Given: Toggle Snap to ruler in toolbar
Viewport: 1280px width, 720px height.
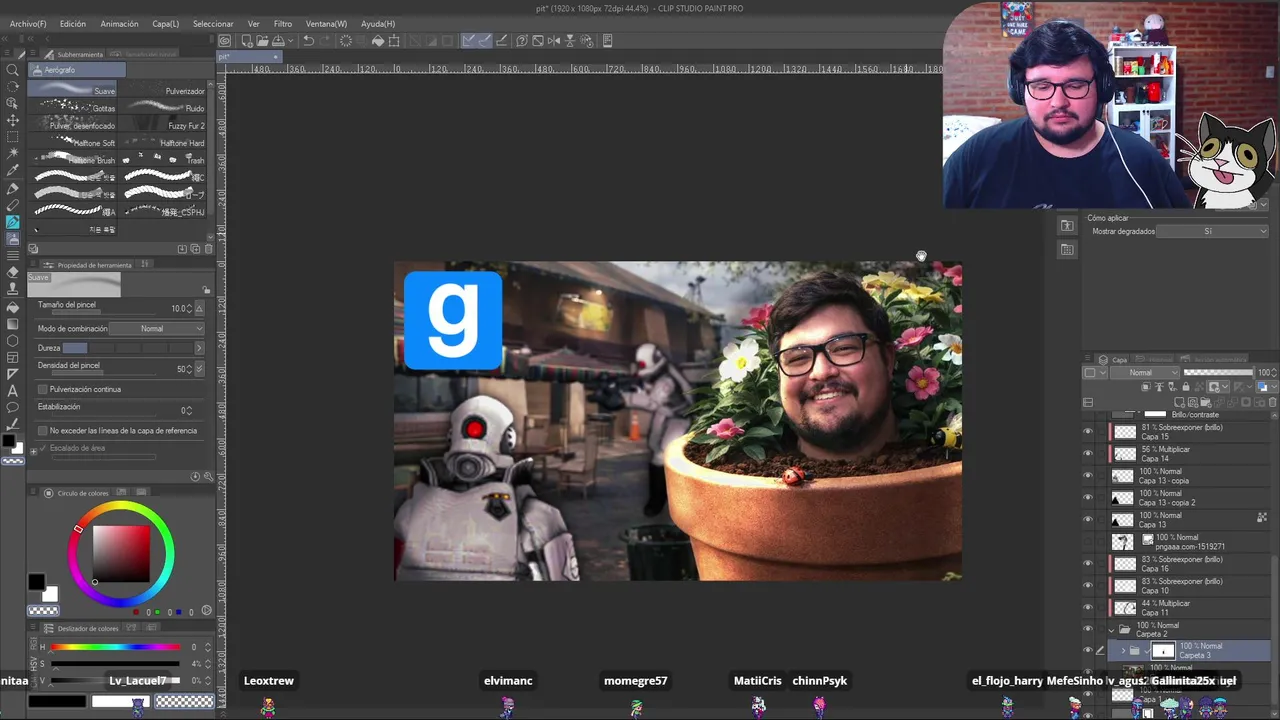Looking at the screenshot, I should tap(468, 41).
